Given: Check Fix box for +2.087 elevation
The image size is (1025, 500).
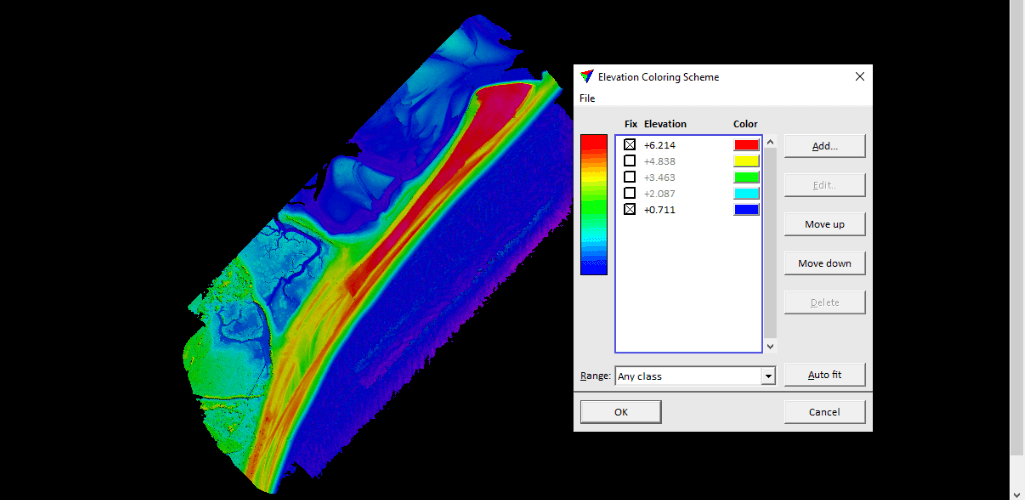Looking at the screenshot, I should click(630, 193).
